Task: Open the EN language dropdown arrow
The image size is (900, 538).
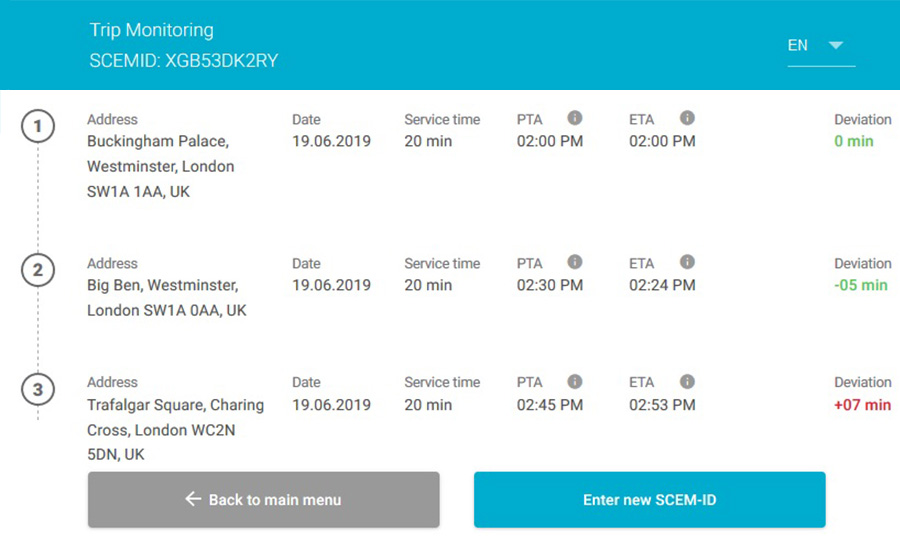Action: [836, 45]
